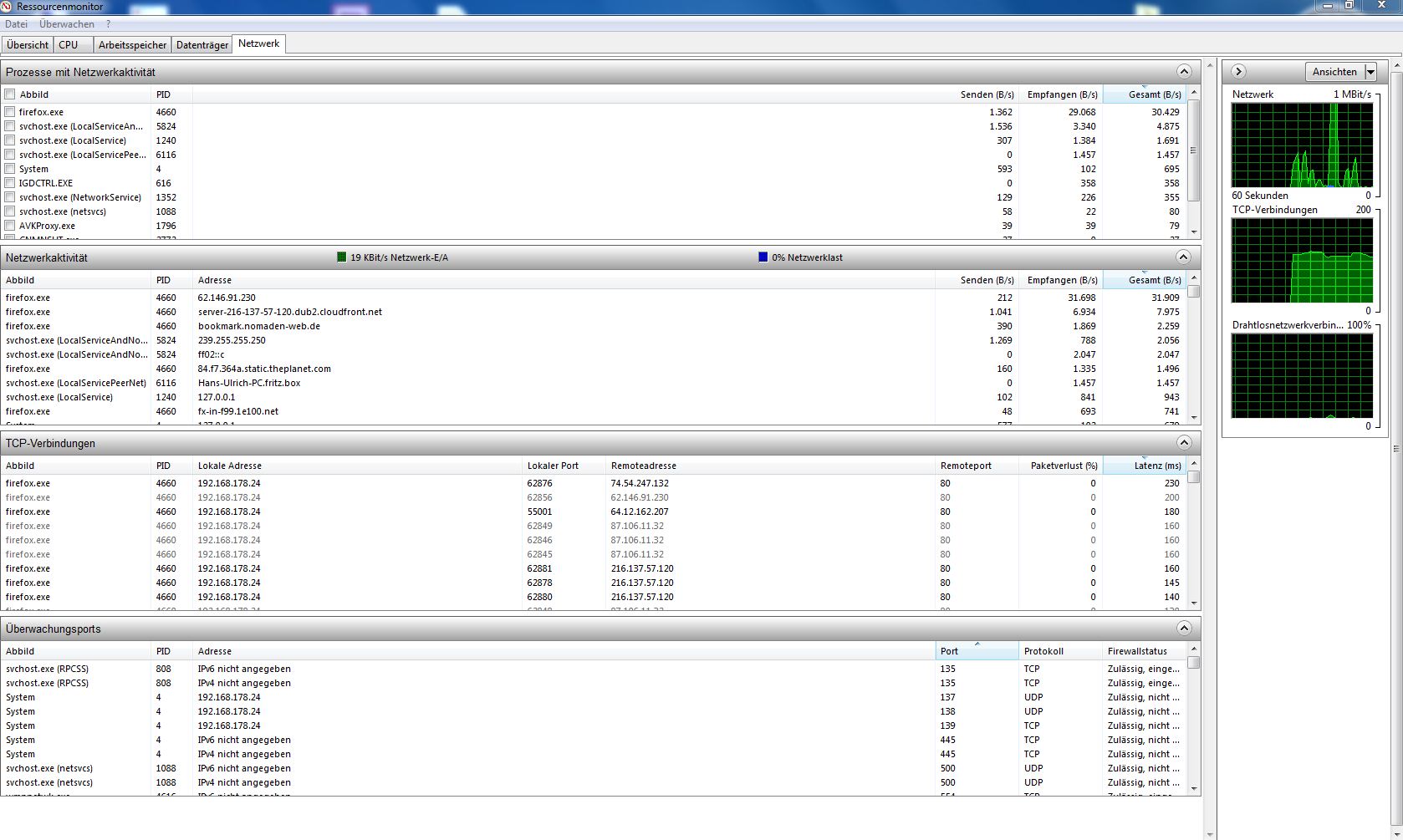Click the green Netzwerk-E/A legend square
1403x840 pixels.
point(341,257)
